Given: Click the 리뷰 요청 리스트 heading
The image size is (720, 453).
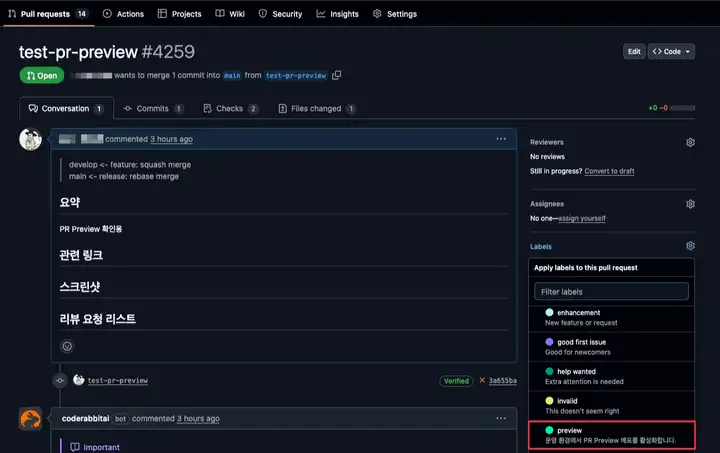Looking at the screenshot, I should 97,319.
